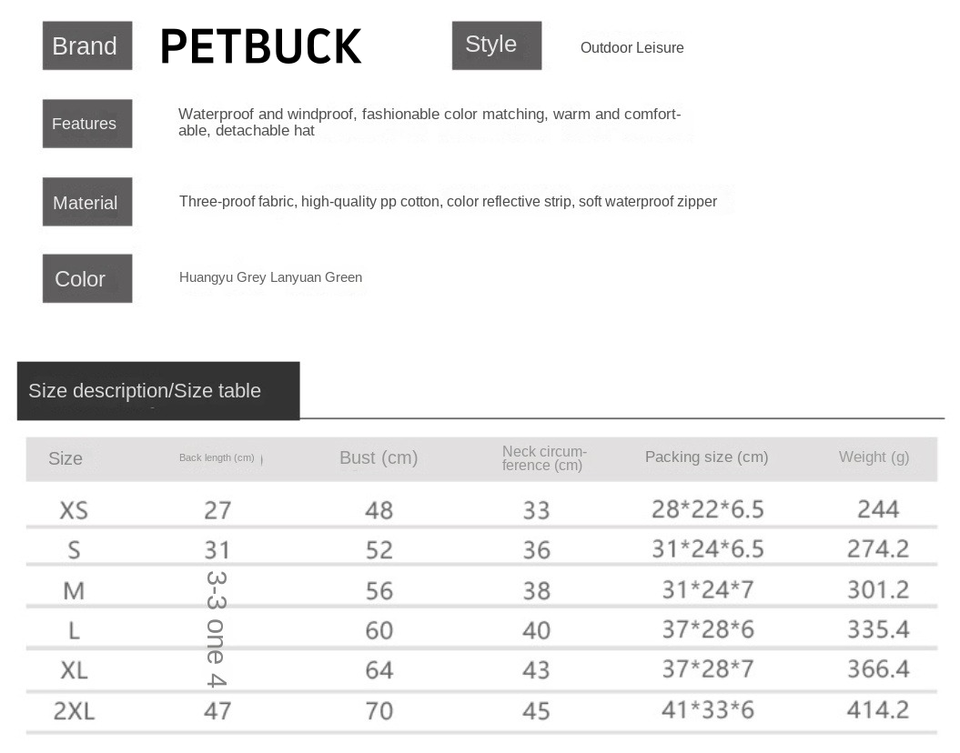
Task: Click the 2XL size row label
Action: [75, 711]
